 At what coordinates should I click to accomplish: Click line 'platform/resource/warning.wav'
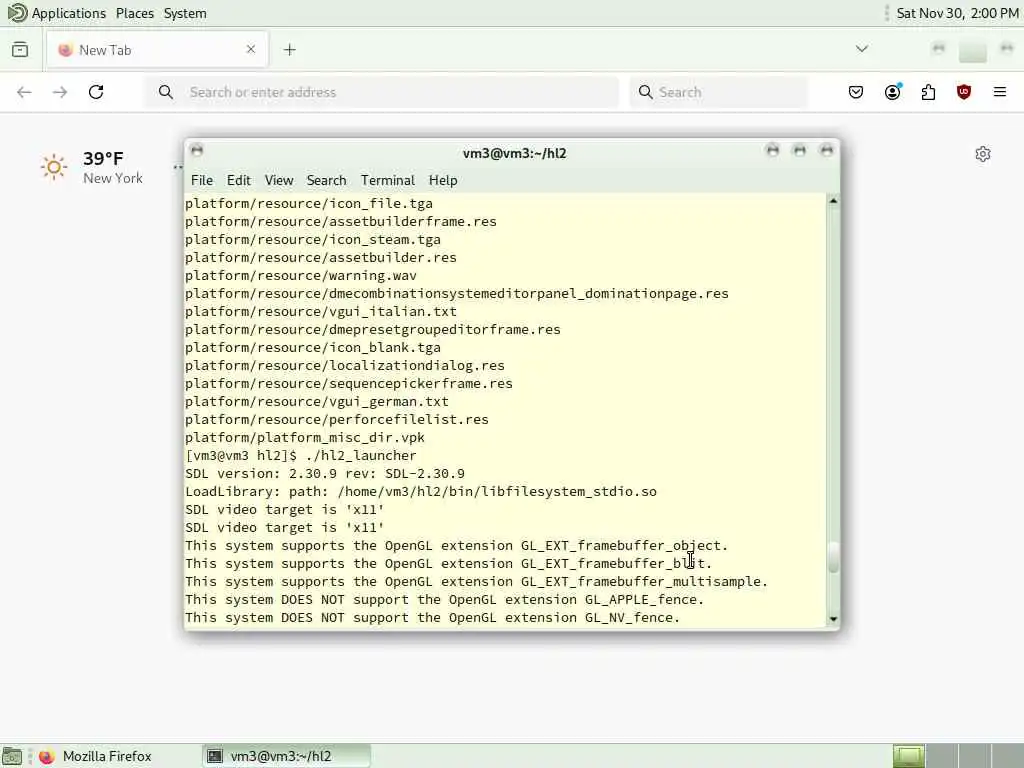(300, 276)
